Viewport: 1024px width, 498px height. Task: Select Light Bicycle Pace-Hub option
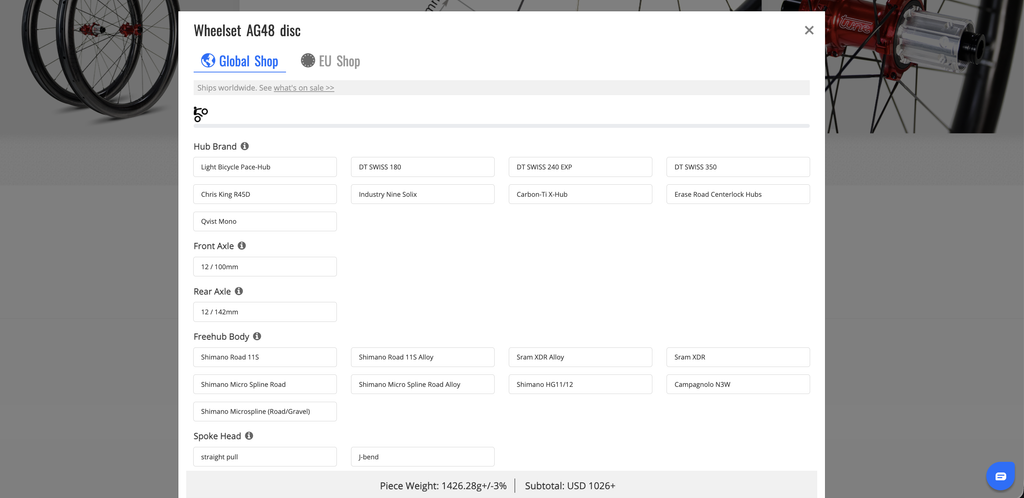coord(265,167)
